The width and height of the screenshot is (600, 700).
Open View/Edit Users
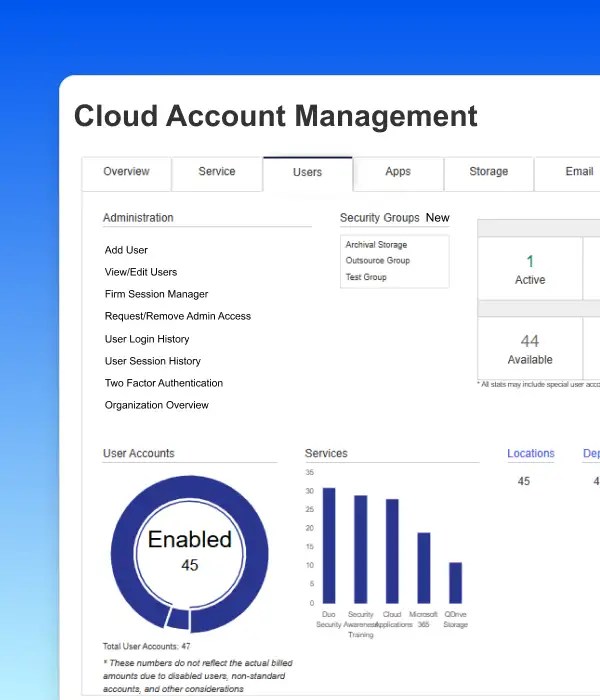141,272
